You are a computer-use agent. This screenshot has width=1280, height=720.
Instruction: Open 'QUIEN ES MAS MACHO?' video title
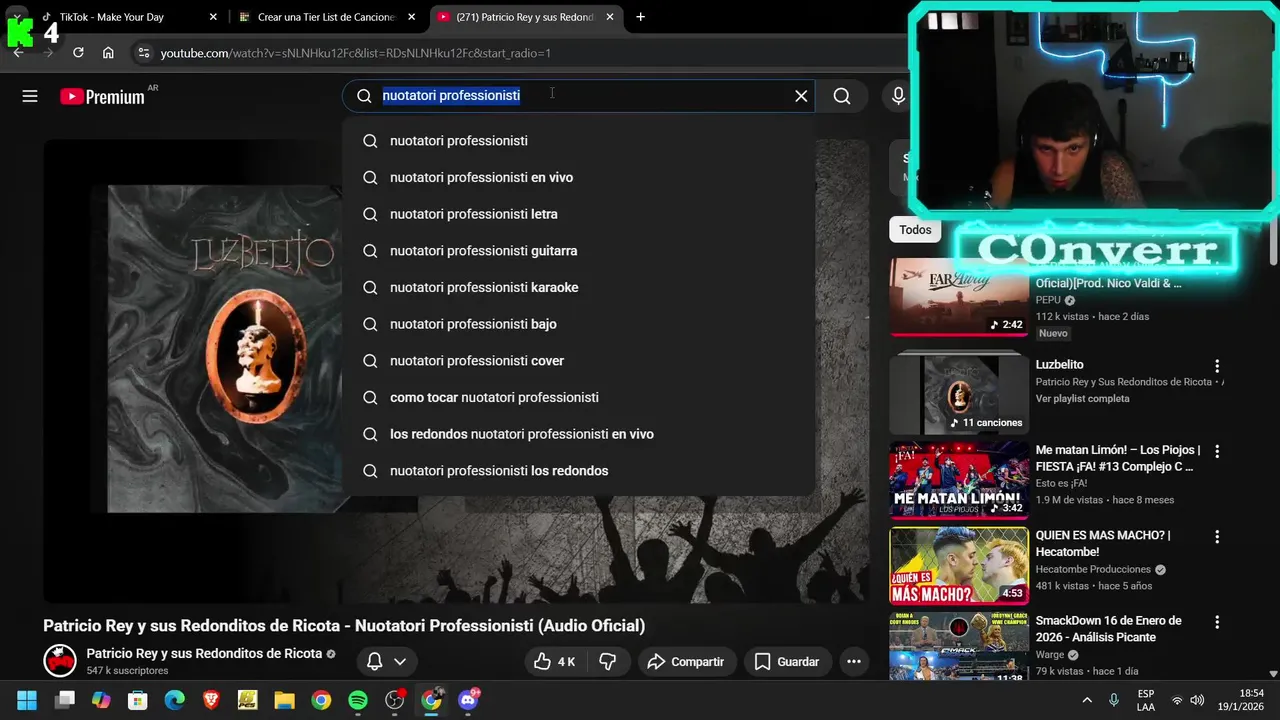[x=1103, y=543]
